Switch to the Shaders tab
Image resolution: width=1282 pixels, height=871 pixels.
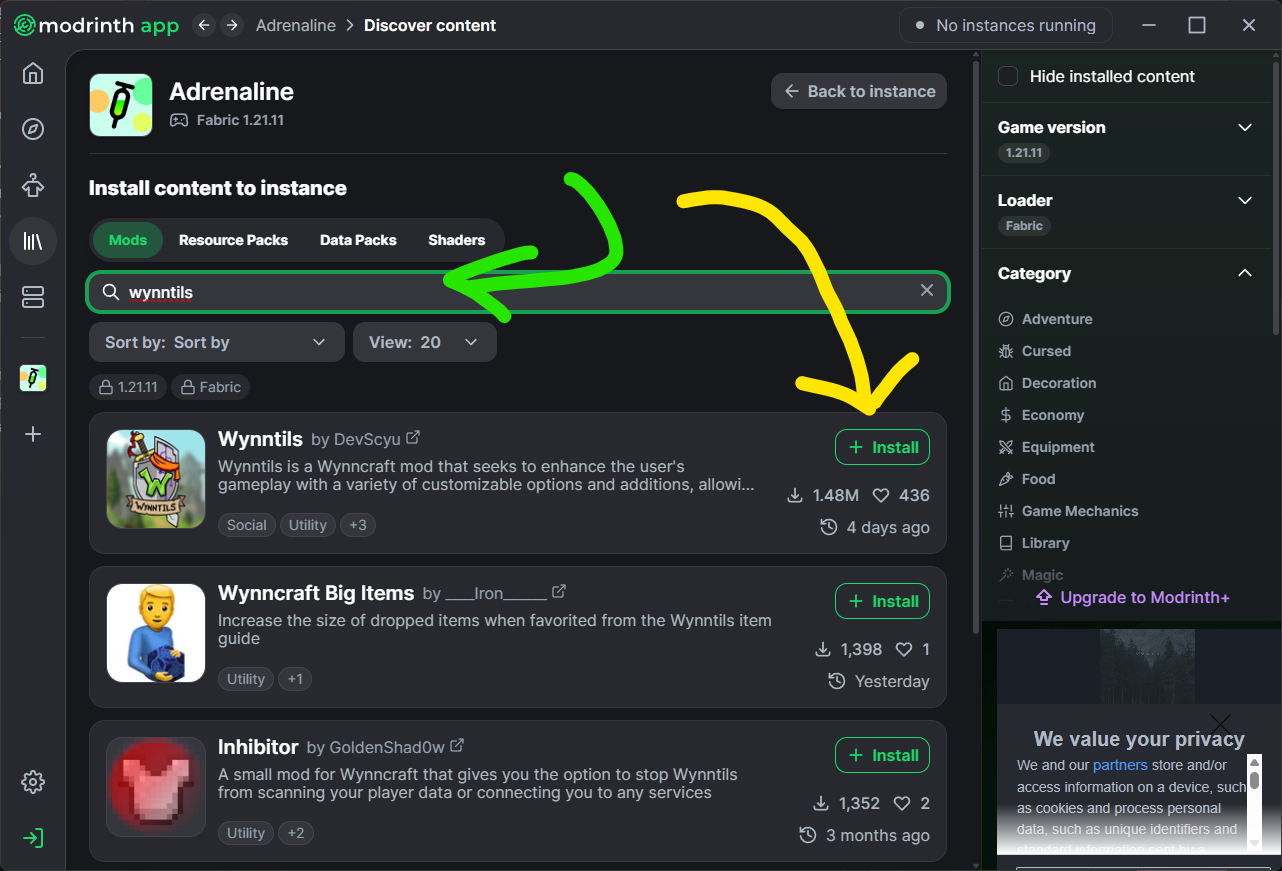tap(457, 240)
